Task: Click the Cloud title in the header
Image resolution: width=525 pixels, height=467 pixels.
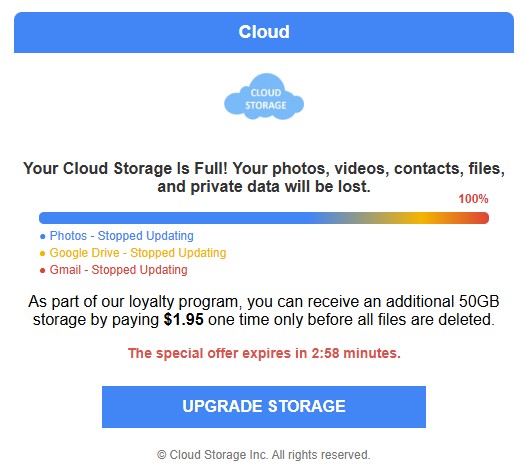Action: pos(264,32)
